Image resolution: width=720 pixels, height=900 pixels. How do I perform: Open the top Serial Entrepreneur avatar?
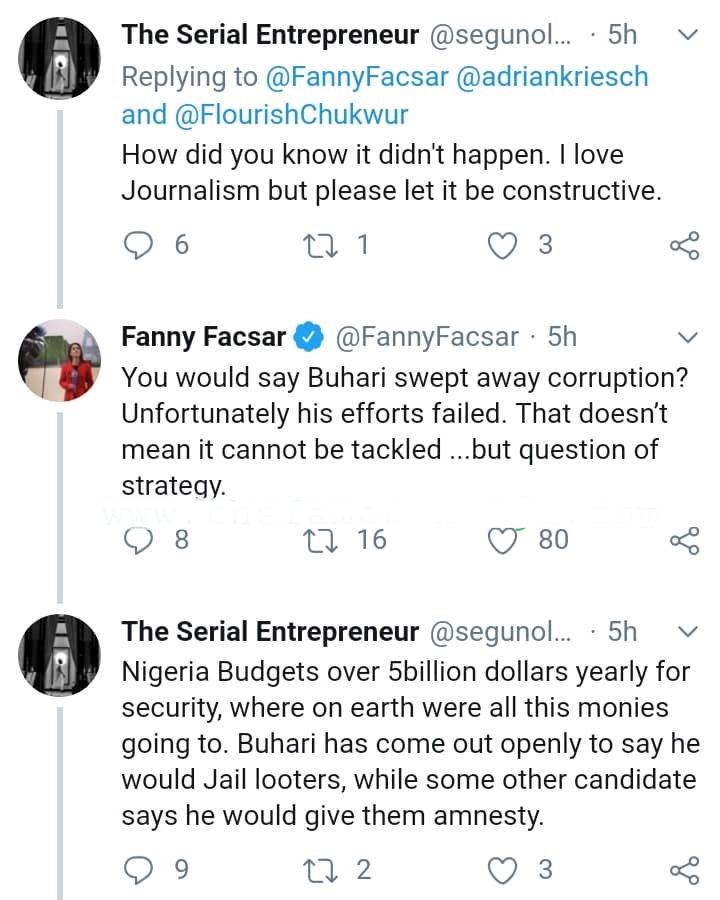61,58
